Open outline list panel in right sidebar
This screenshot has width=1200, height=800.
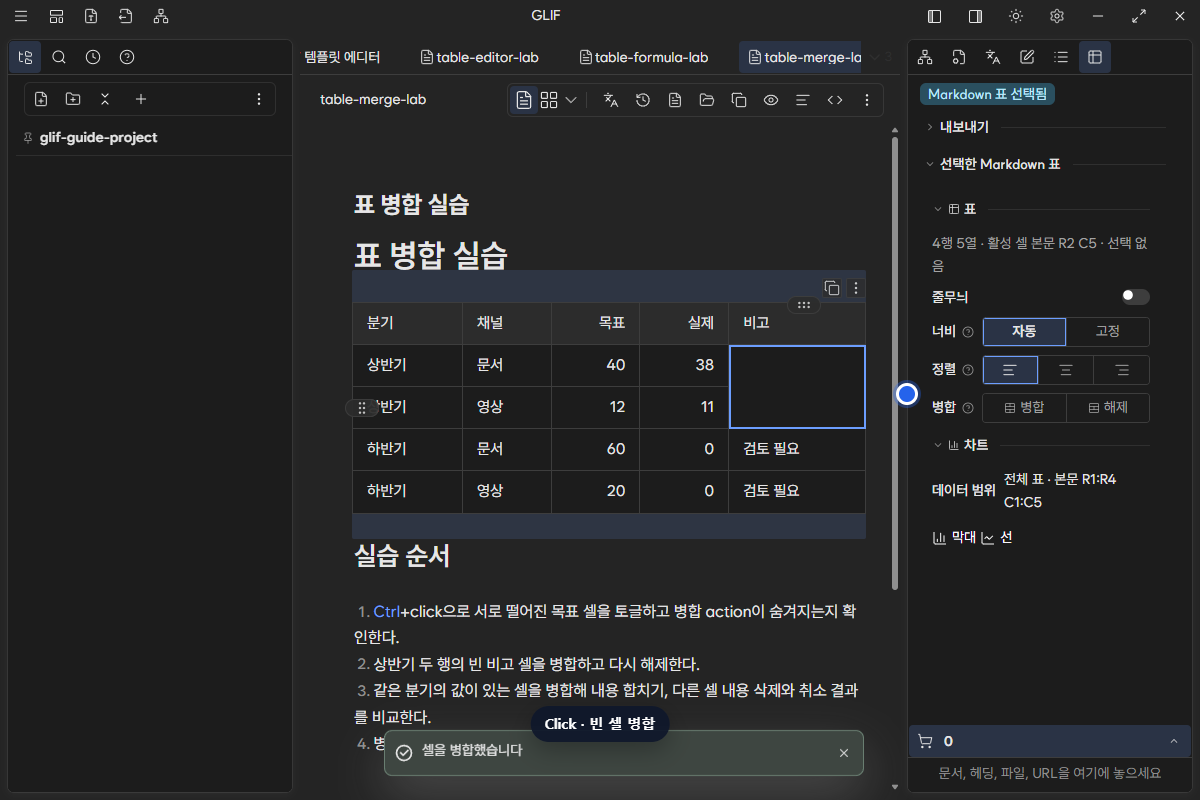click(x=1061, y=57)
